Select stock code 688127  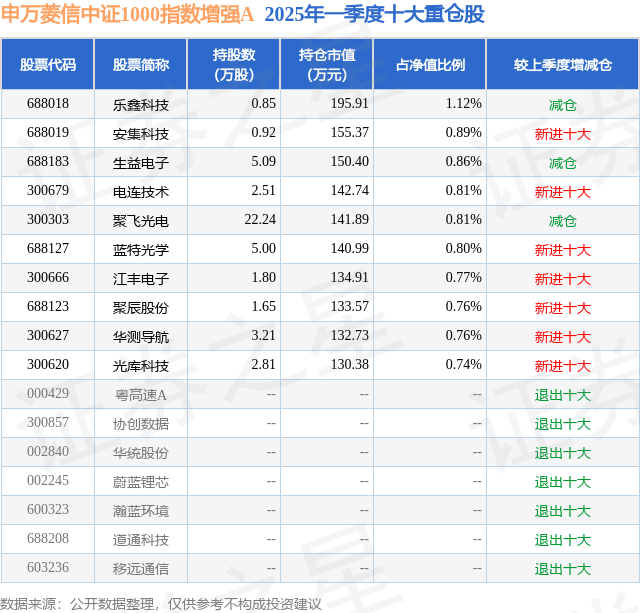(x=48, y=249)
